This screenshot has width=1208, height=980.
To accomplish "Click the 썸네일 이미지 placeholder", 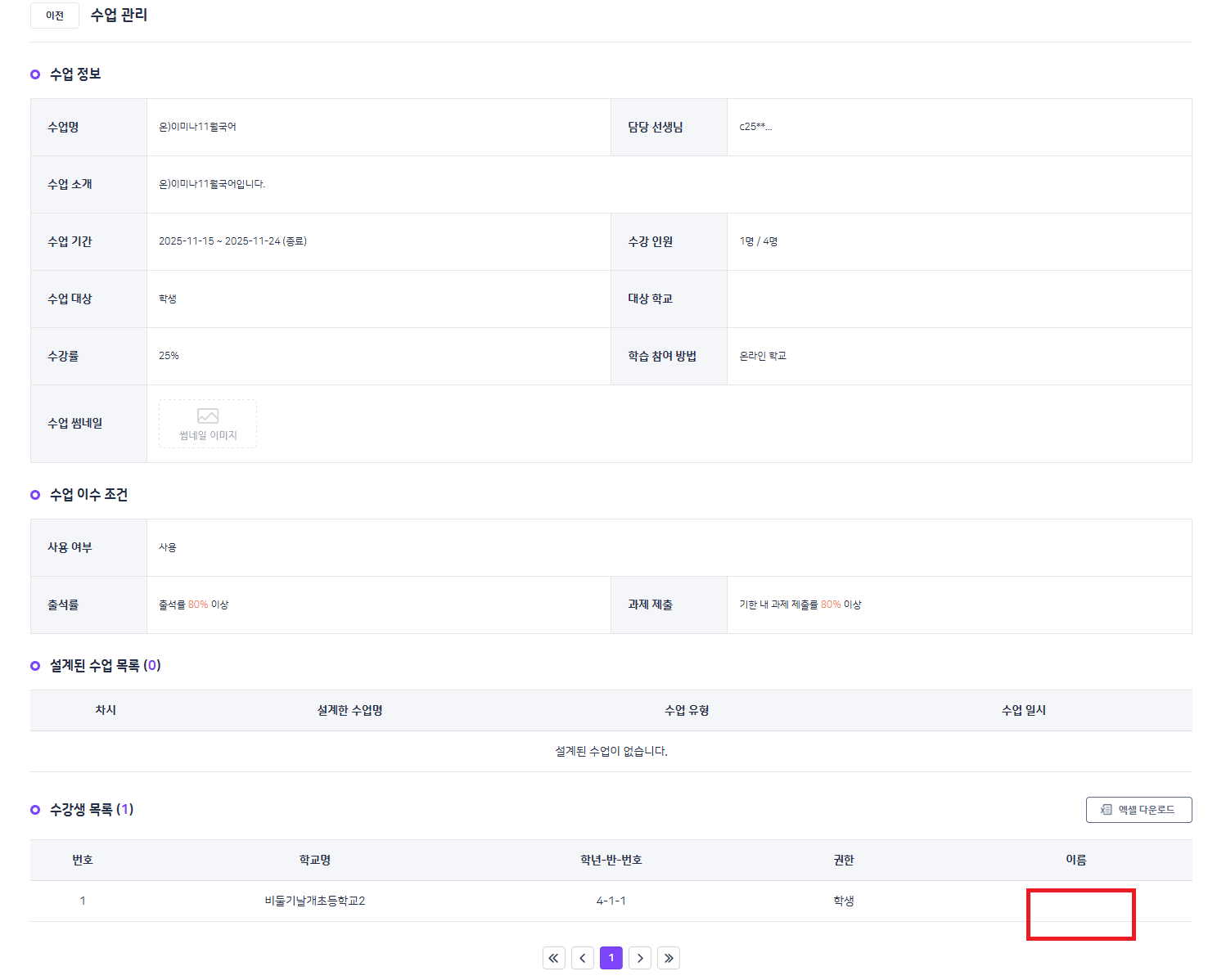I will 208,424.
